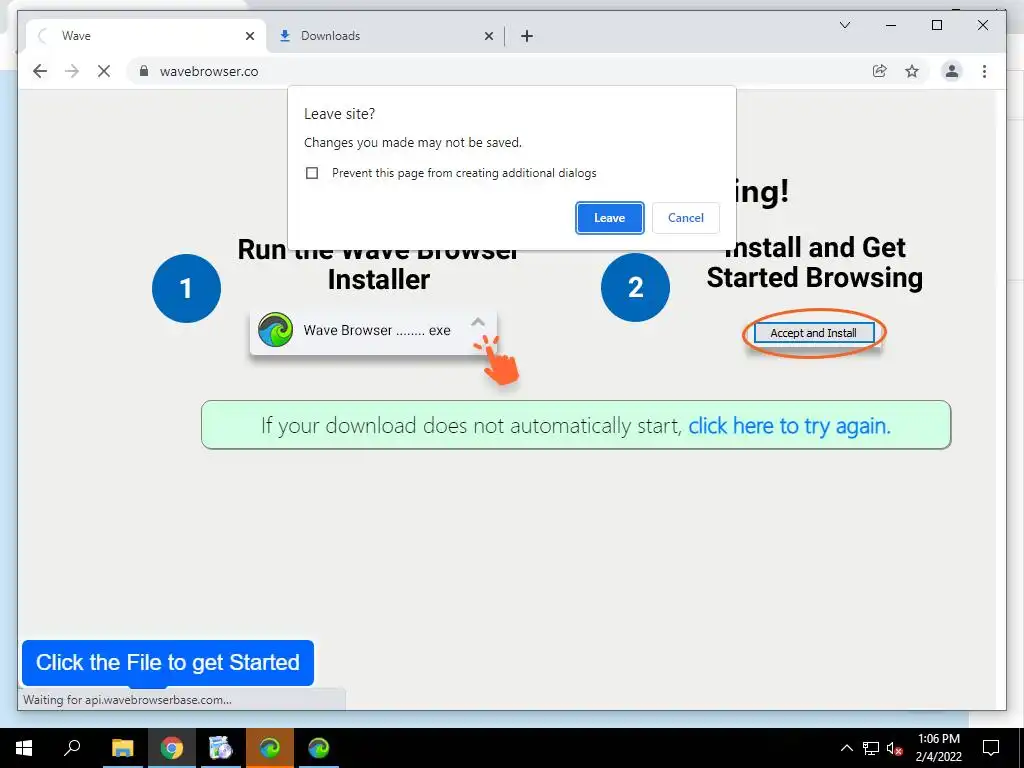
Task: Show hidden system tray icons
Action: pos(846,748)
